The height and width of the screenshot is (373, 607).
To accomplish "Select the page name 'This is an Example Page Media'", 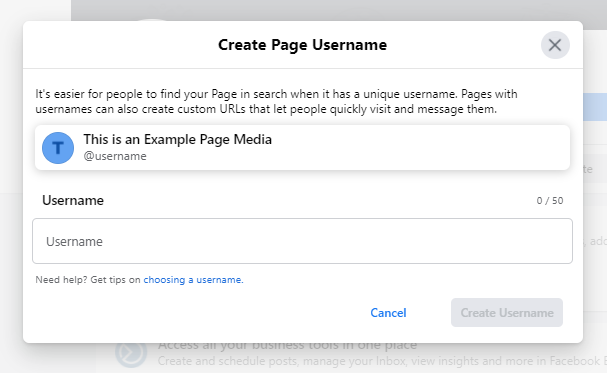I will 178,140.
